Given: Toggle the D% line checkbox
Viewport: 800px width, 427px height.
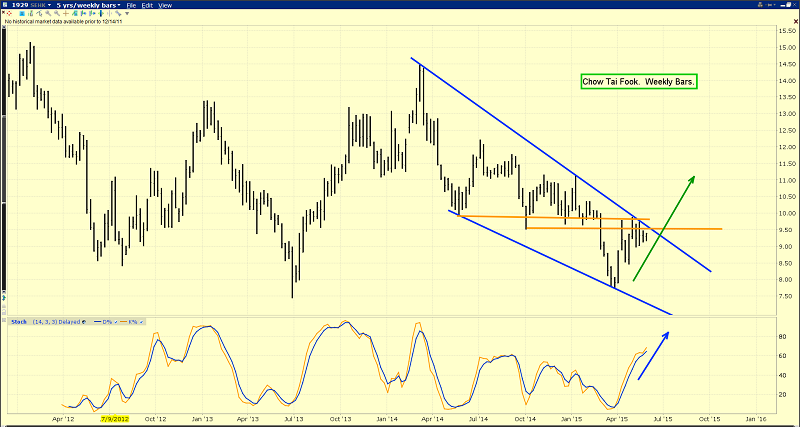Looking at the screenshot, I should click(116, 322).
